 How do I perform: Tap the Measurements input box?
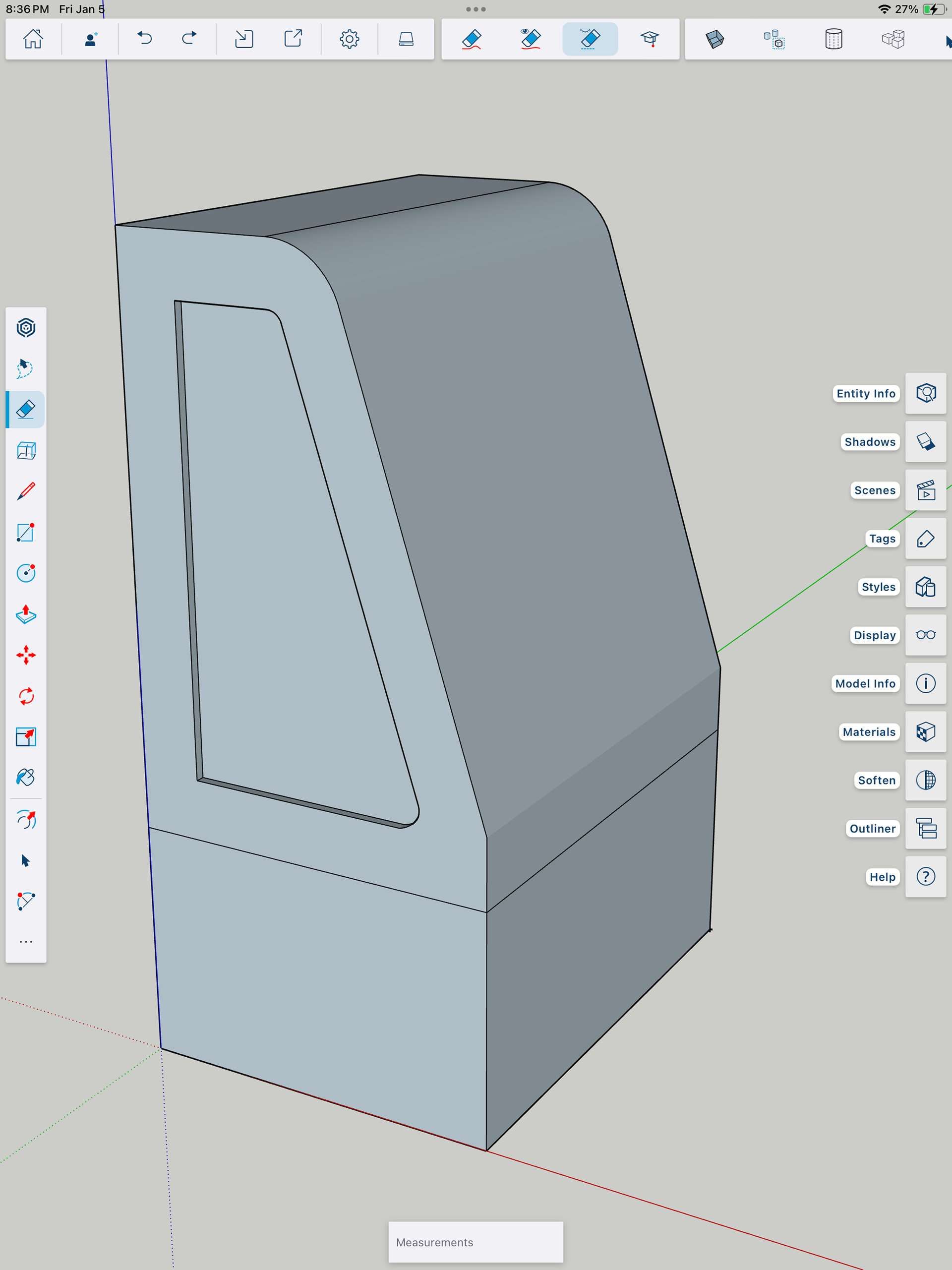pyautogui.click(x=476, y=1242)
